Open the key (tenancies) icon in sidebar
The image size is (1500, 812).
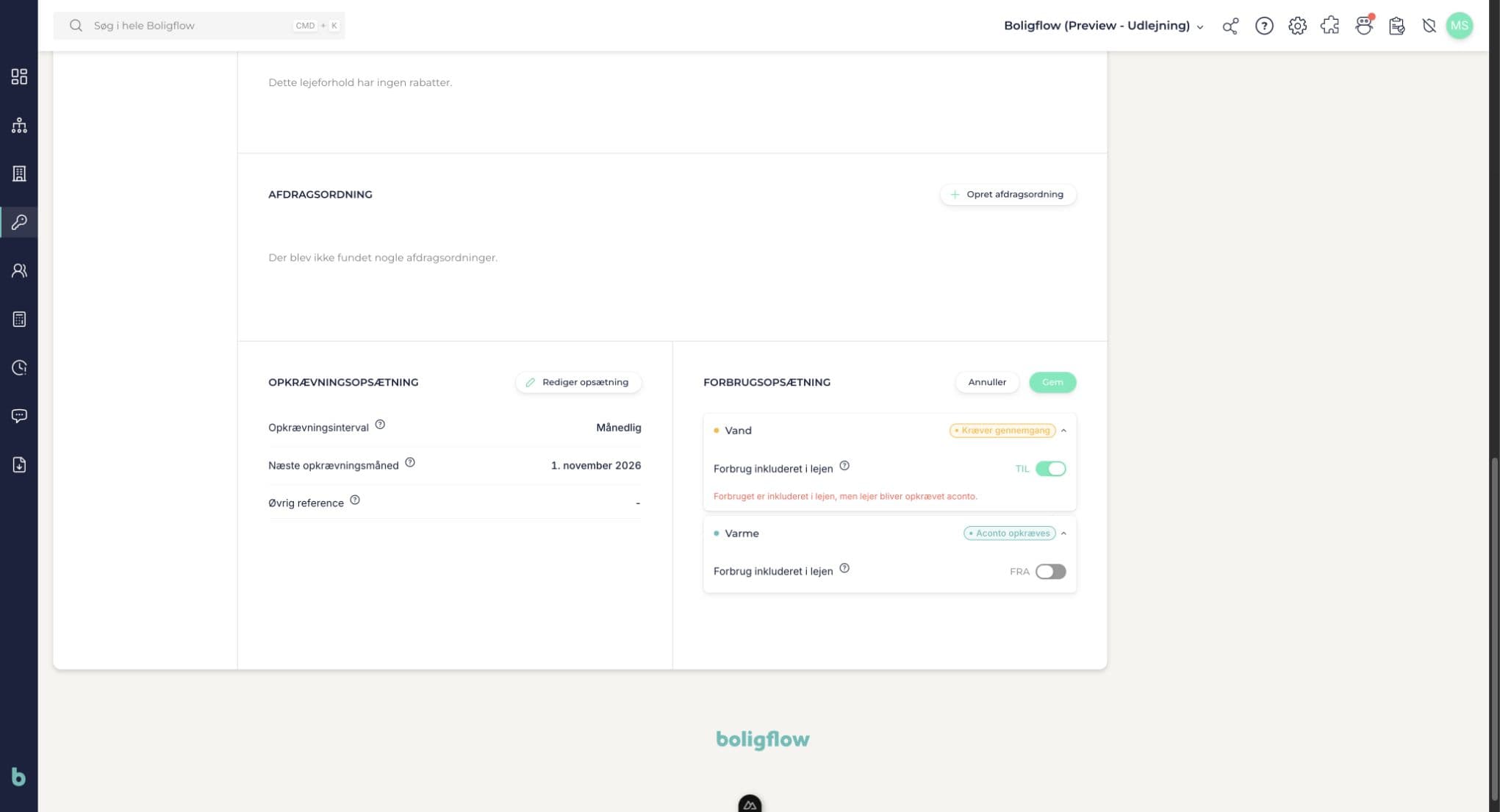(19, 222)
